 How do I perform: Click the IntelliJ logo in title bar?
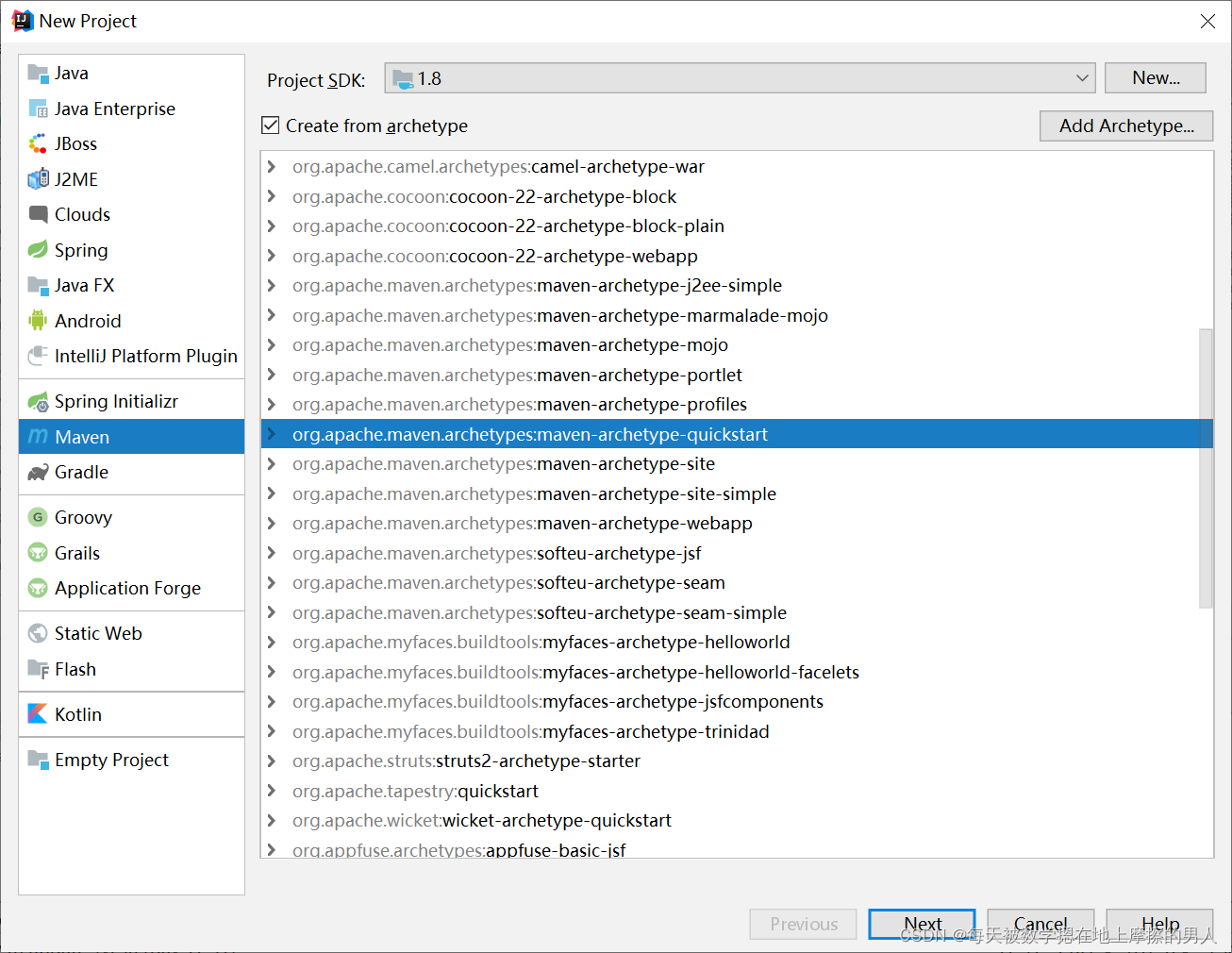(22, 21)
